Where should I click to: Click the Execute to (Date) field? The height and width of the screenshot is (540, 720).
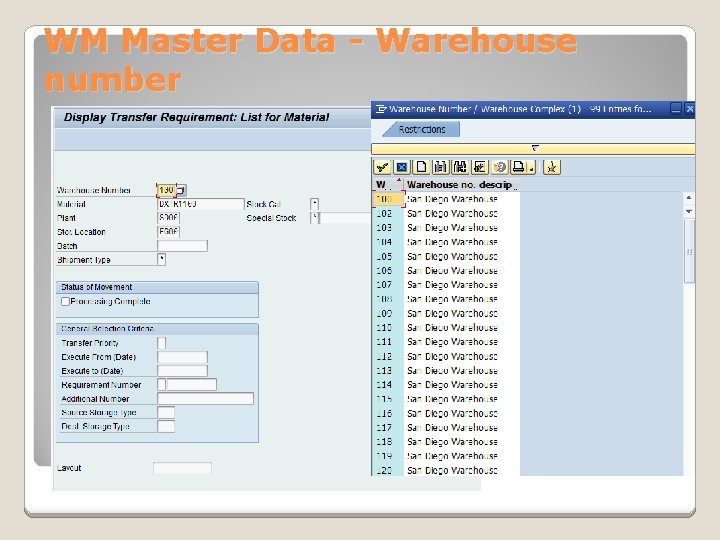182,371
